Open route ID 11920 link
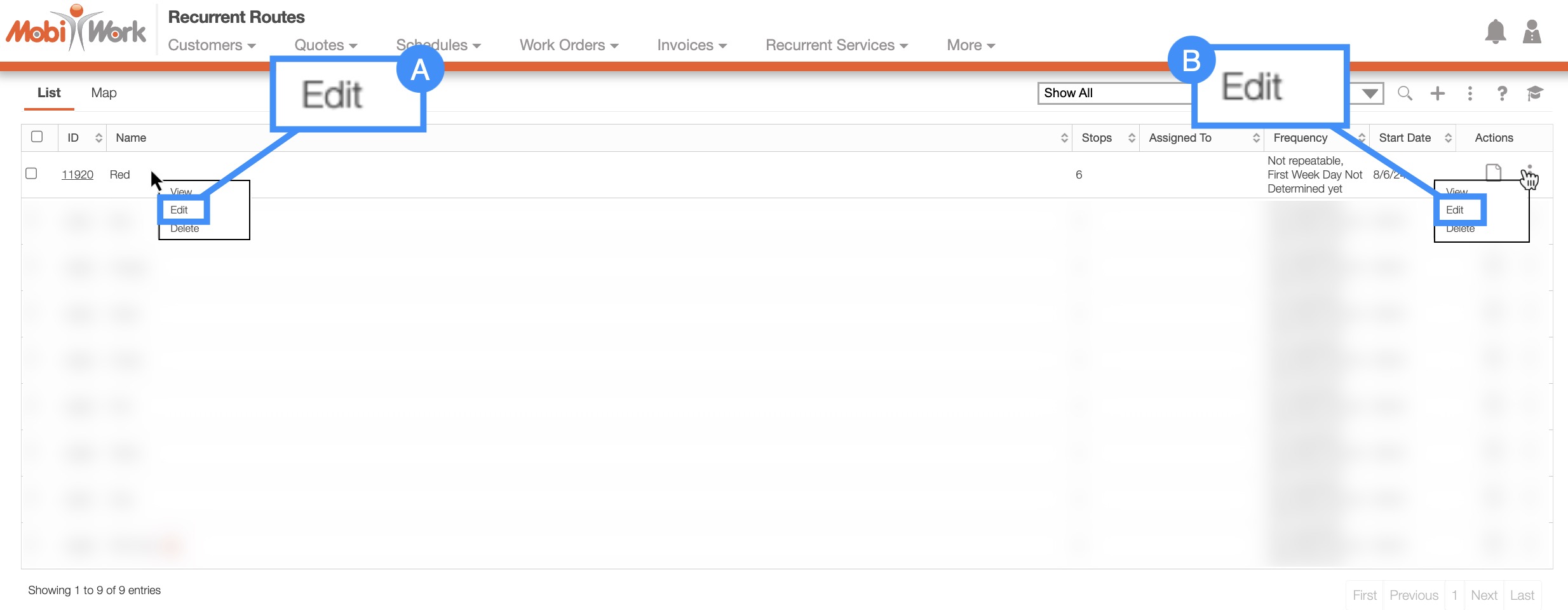Image resolution: width=1568 pixels, height=610 pixels. [x=78, y=175]
